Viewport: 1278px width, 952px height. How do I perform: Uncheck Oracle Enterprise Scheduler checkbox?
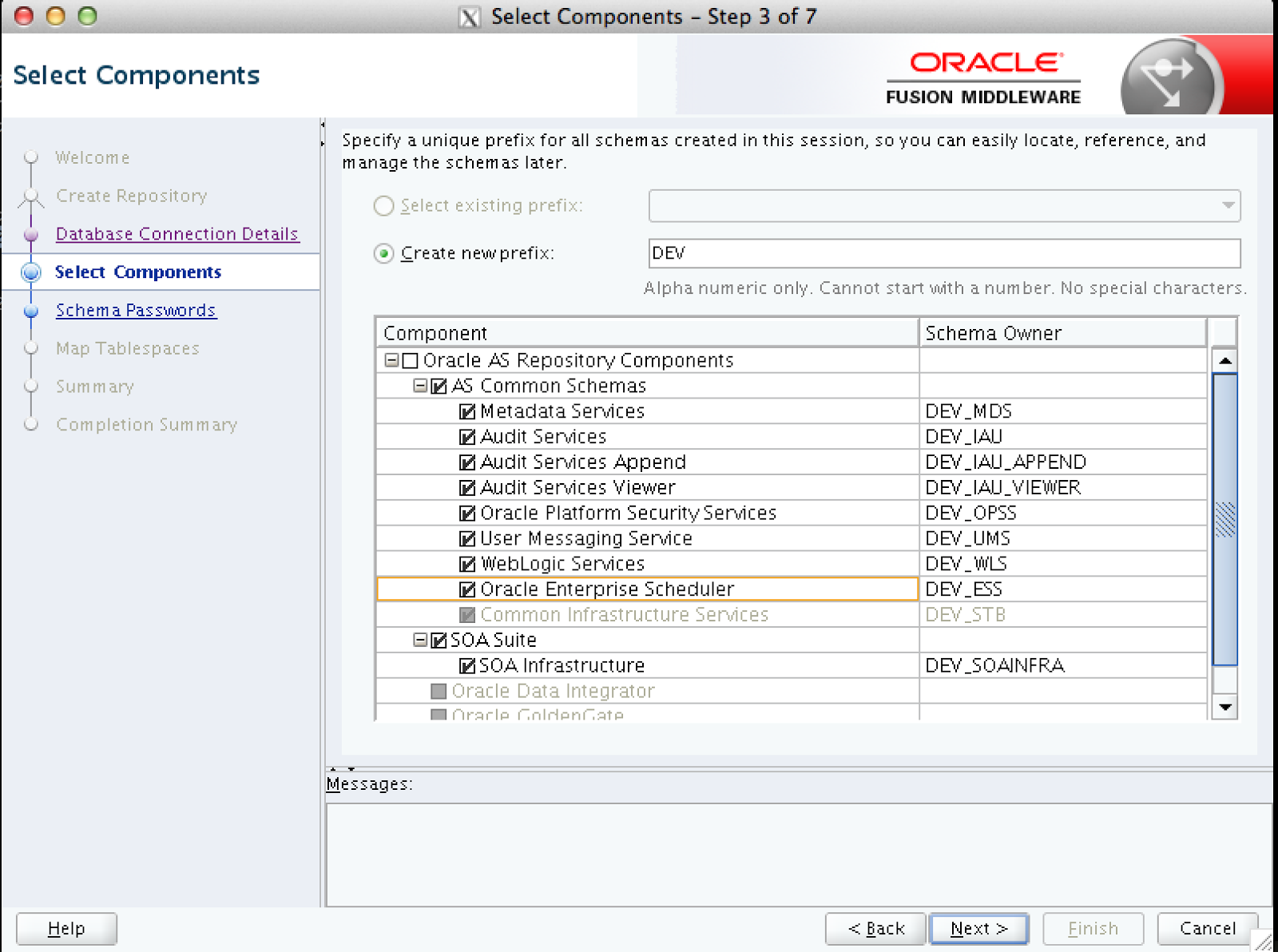tap(467, 590)
